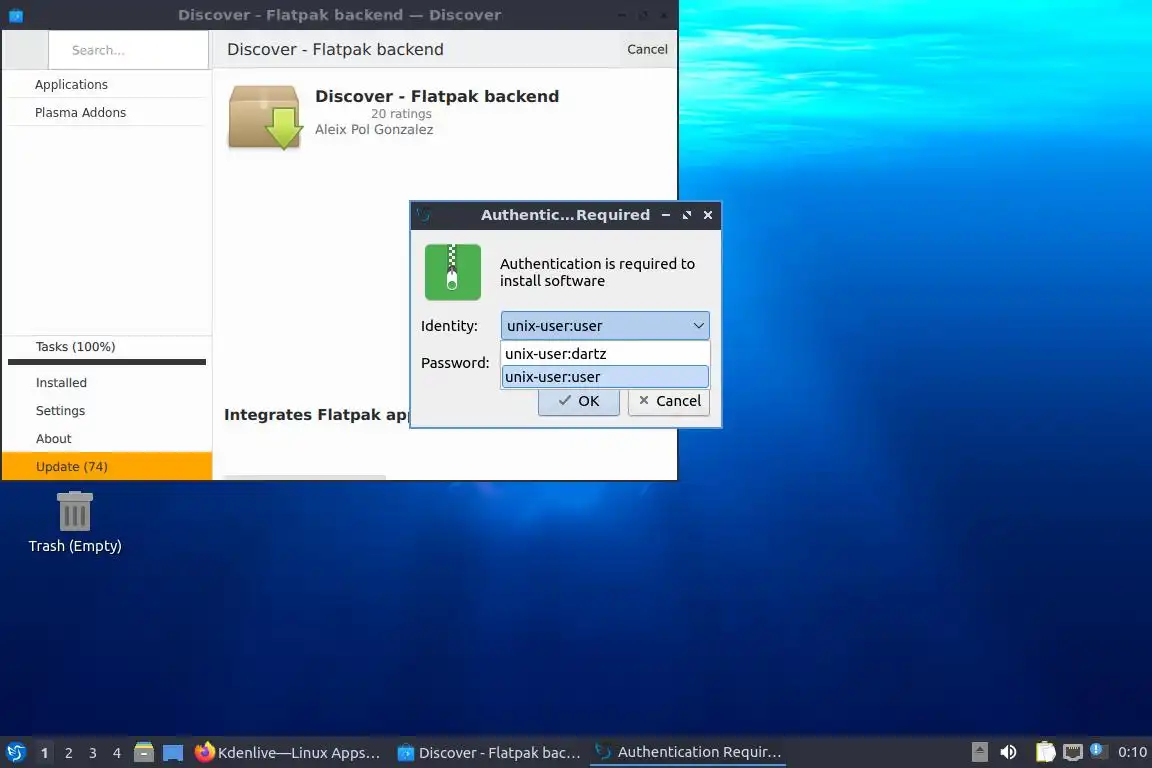Open the Trash (Empty) desktop icon
This screenshot has width=1152, height=768.
(x=75, y=522)
